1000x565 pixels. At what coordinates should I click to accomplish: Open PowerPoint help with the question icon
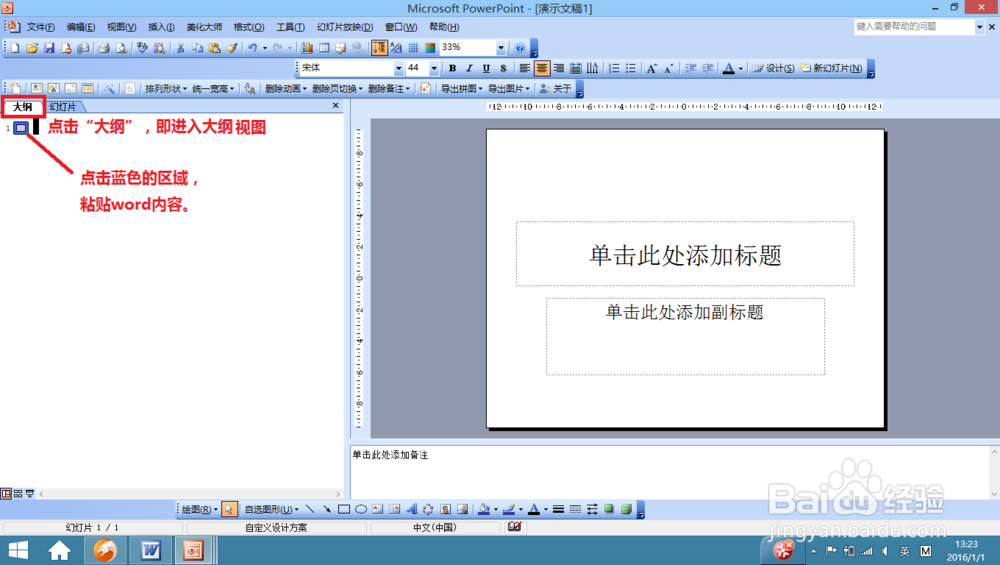520,48
